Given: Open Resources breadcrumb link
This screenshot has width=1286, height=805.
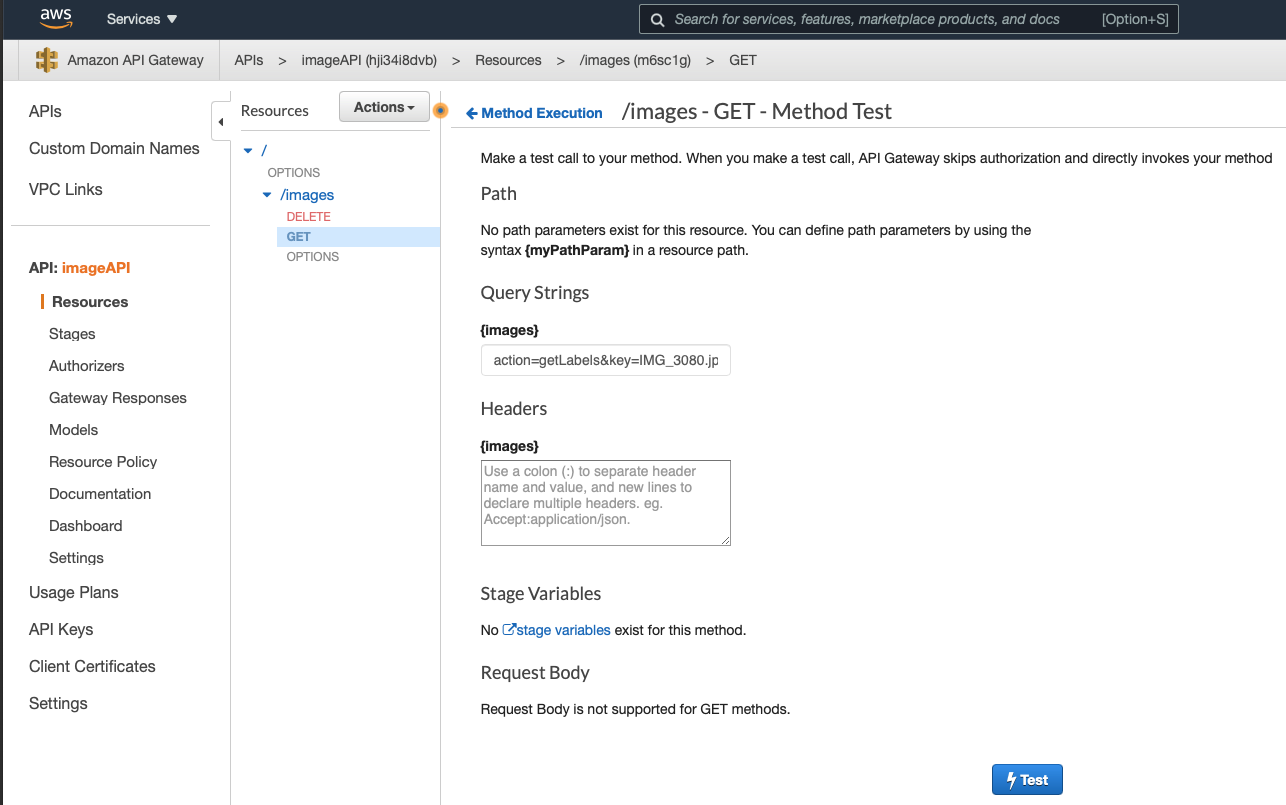Looking at the screenshot, I should point(508,60).
